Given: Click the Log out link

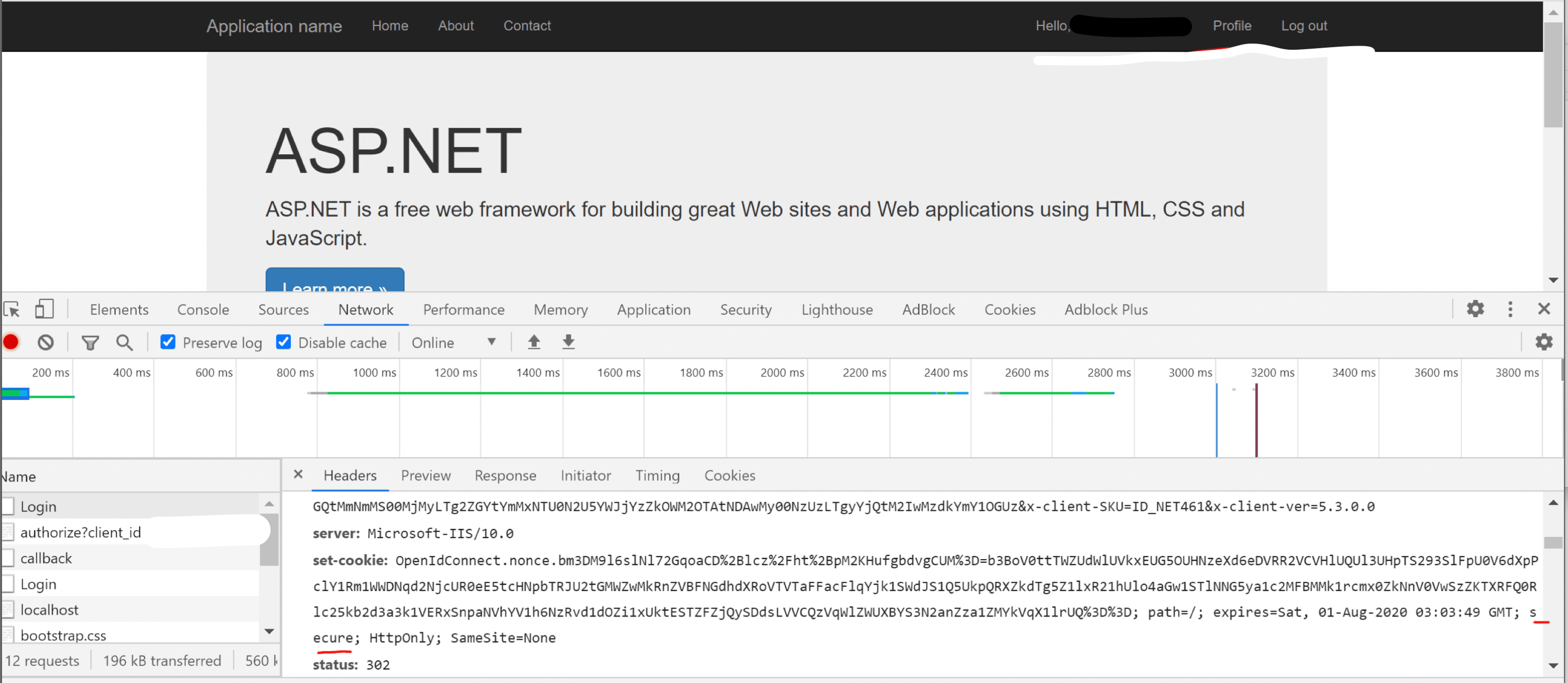Looking at the screenshot, I should [x=1303, y=25].
